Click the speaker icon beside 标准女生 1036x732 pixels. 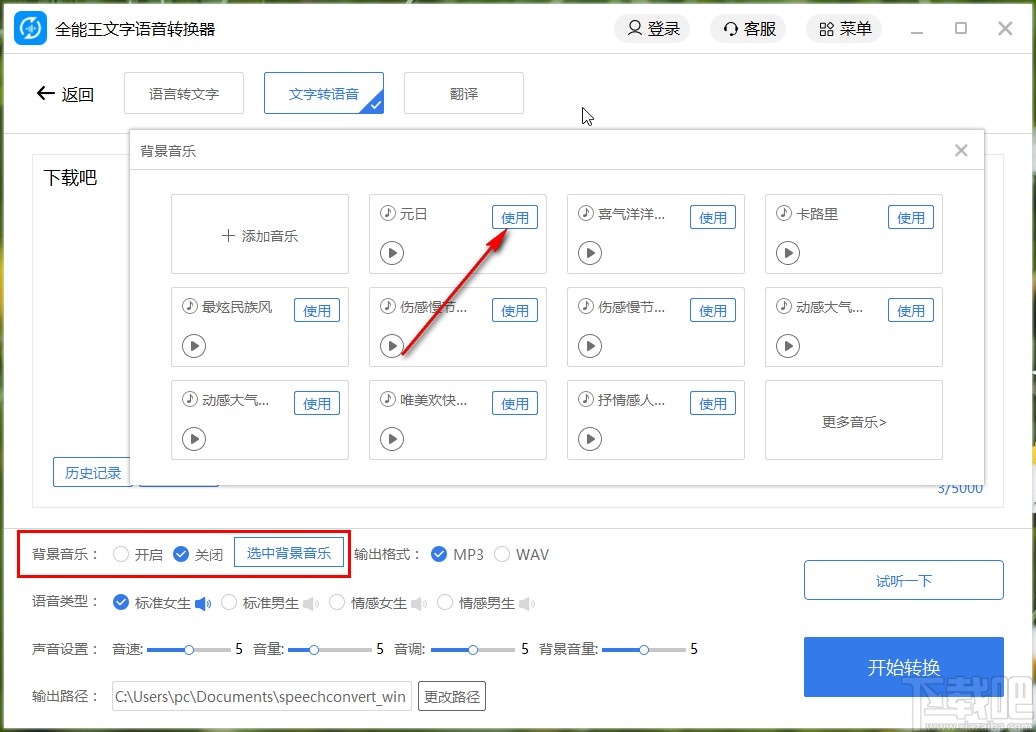point(204,602)
